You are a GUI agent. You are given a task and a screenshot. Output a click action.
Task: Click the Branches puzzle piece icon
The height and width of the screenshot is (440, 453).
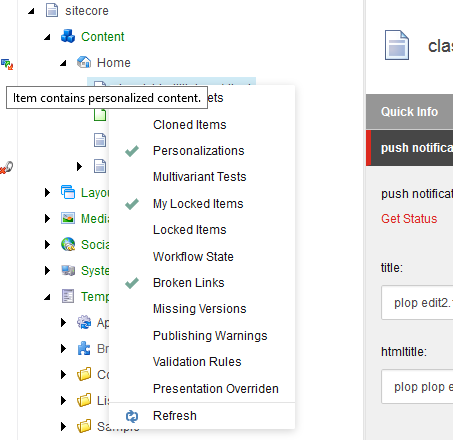click(84, 348)
